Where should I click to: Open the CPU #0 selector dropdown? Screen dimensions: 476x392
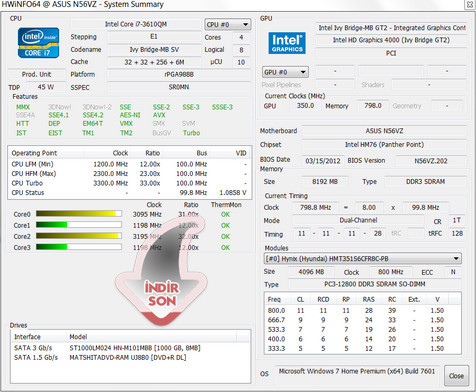pyautogui.click(x=228, y=25)
